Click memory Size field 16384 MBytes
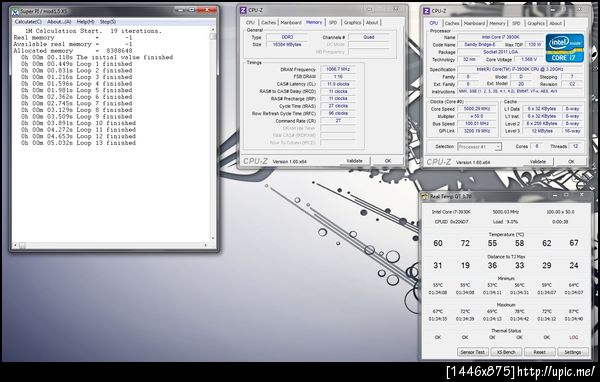The height and width of the screenshot is (382, 600). click(287, 44)
